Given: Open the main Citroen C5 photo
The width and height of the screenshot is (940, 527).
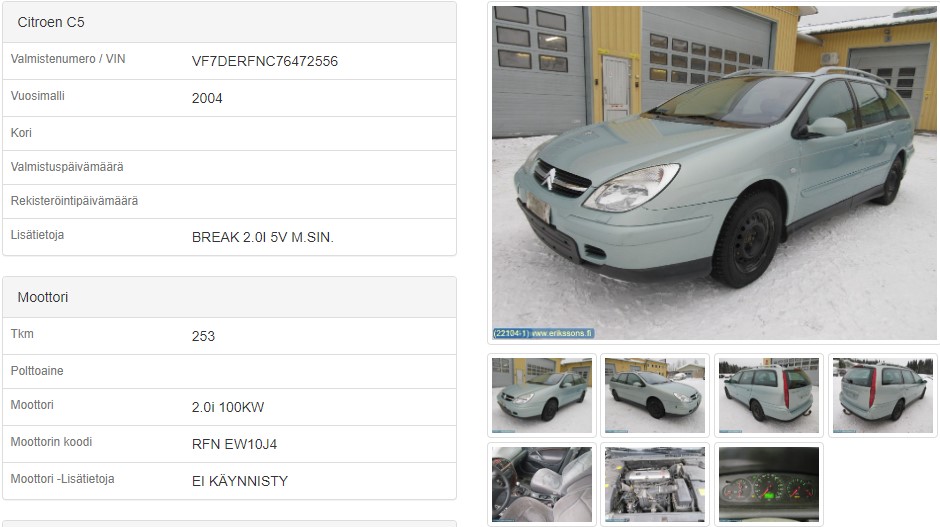Looking at the screenshot, I should (x=714, y=173).
